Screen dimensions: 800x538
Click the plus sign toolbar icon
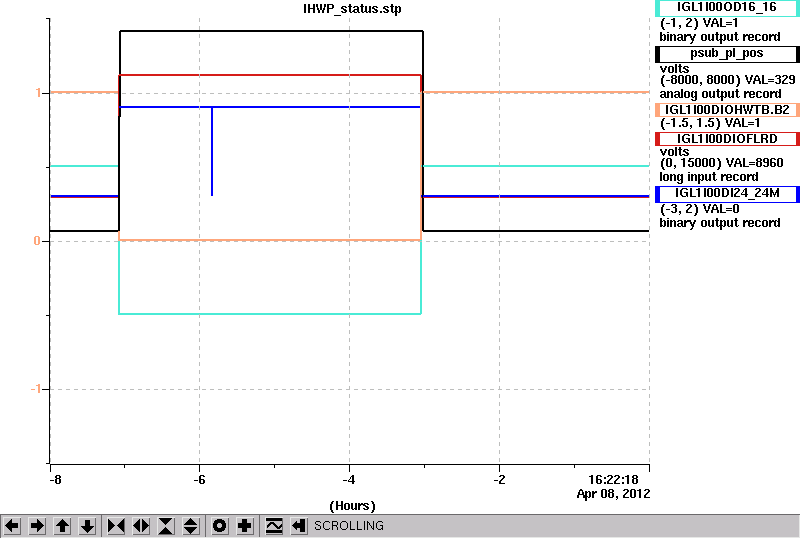(245, 526)
